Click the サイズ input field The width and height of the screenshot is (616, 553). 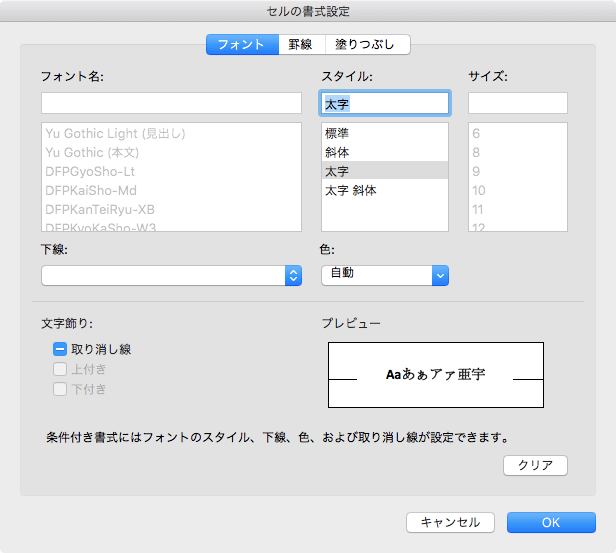[518, 103]
